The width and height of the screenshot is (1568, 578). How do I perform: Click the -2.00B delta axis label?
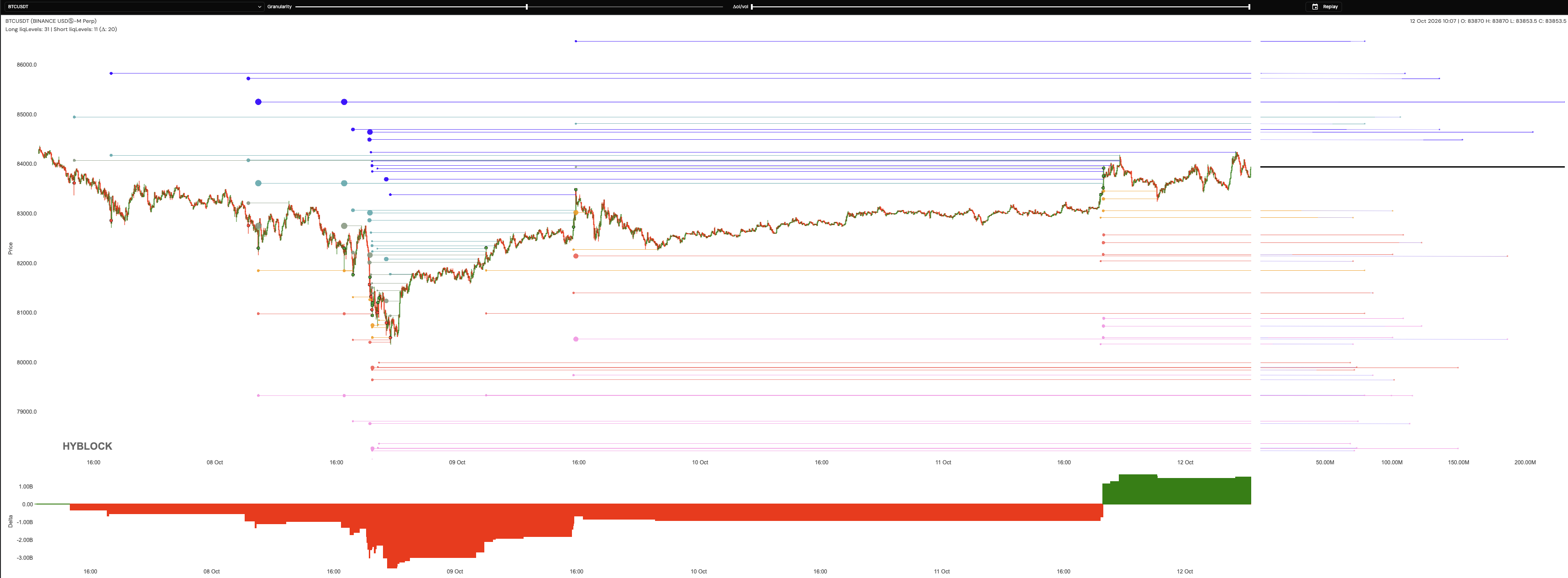(x=25, y=540)
